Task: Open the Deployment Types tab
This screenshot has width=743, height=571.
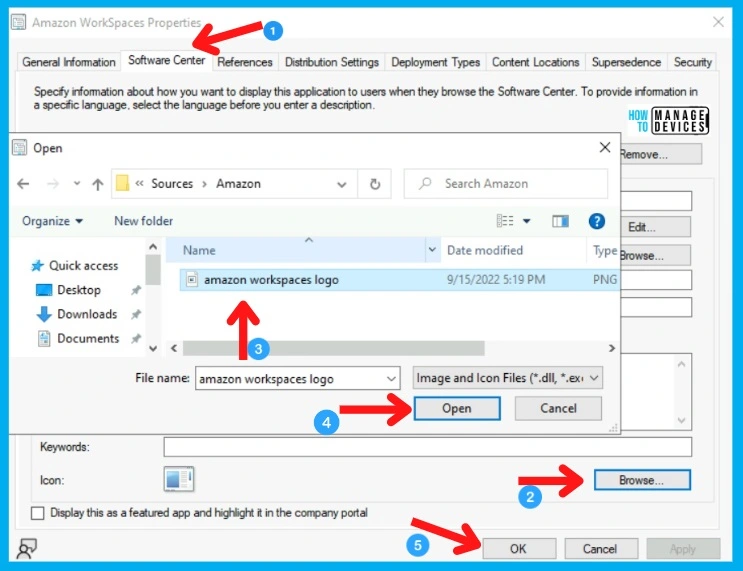Action: pyautogui.click(x=435, y=62)
